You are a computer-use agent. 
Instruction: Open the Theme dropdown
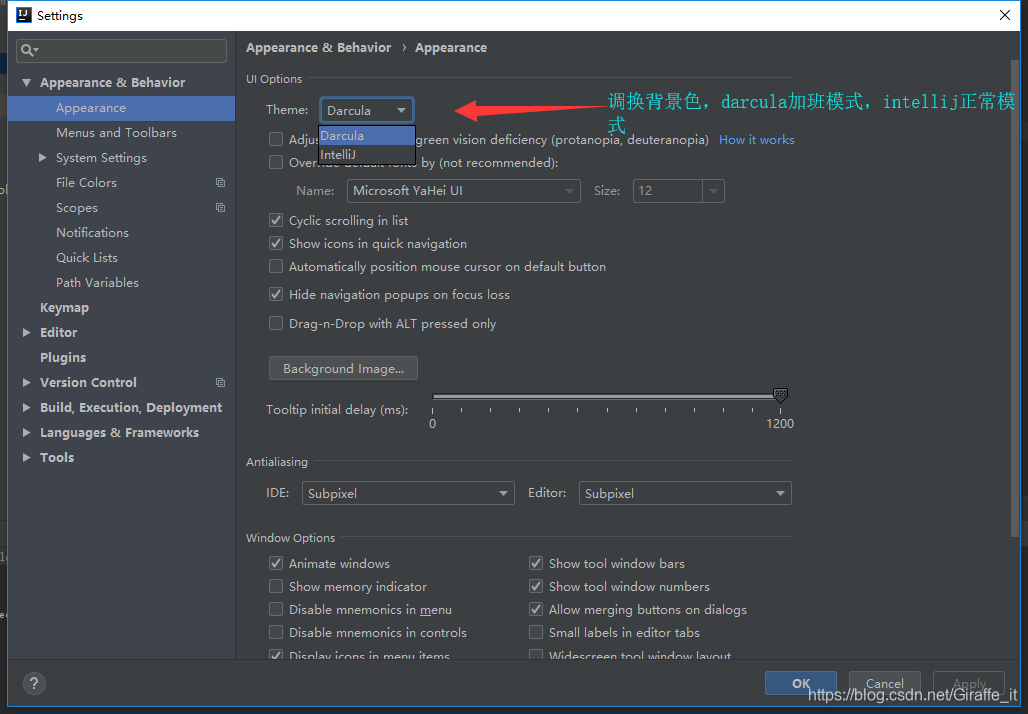point(366,110)
